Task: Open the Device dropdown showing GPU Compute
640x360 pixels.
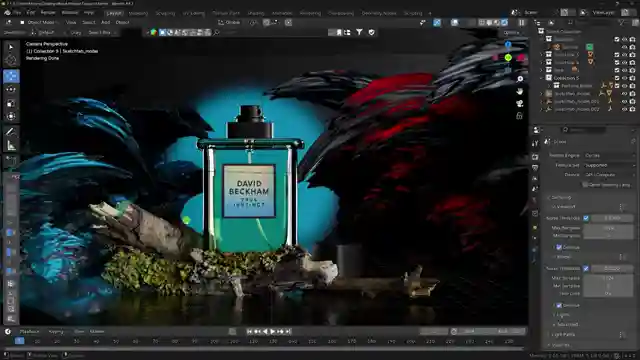Action: [609, 175]
